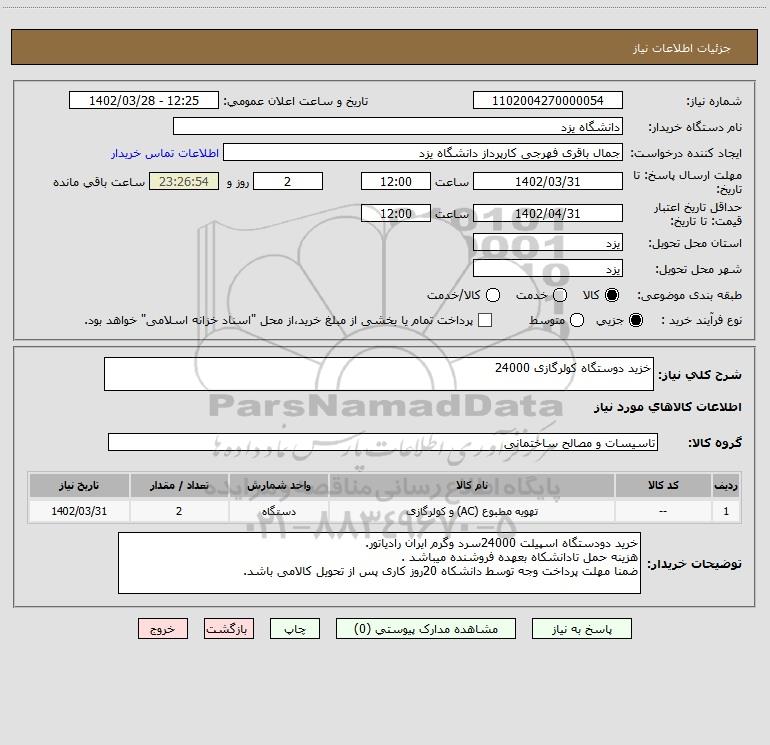The width and height of the screenshot is (770, 745).
Task: Click the general description field خرید دوستگاه کولرگازی
Action: (x=379, y=374)
